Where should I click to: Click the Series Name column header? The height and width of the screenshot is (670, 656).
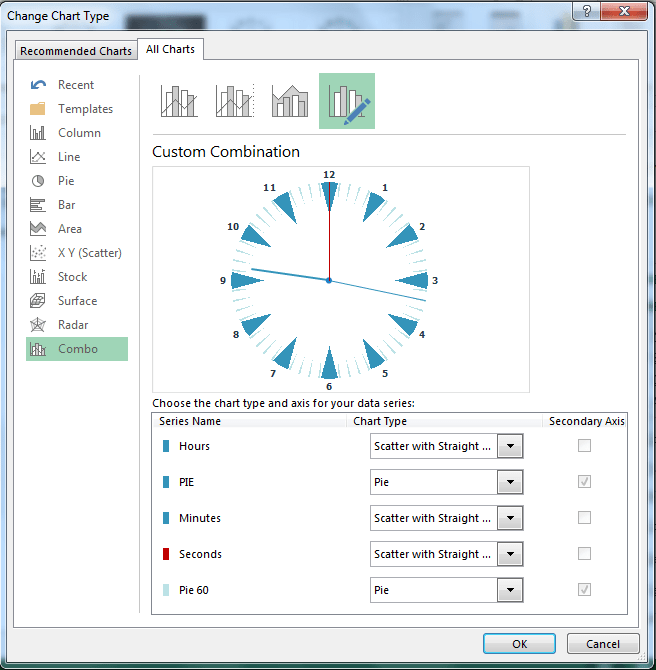pyautogui.click(x=190, y=421)
